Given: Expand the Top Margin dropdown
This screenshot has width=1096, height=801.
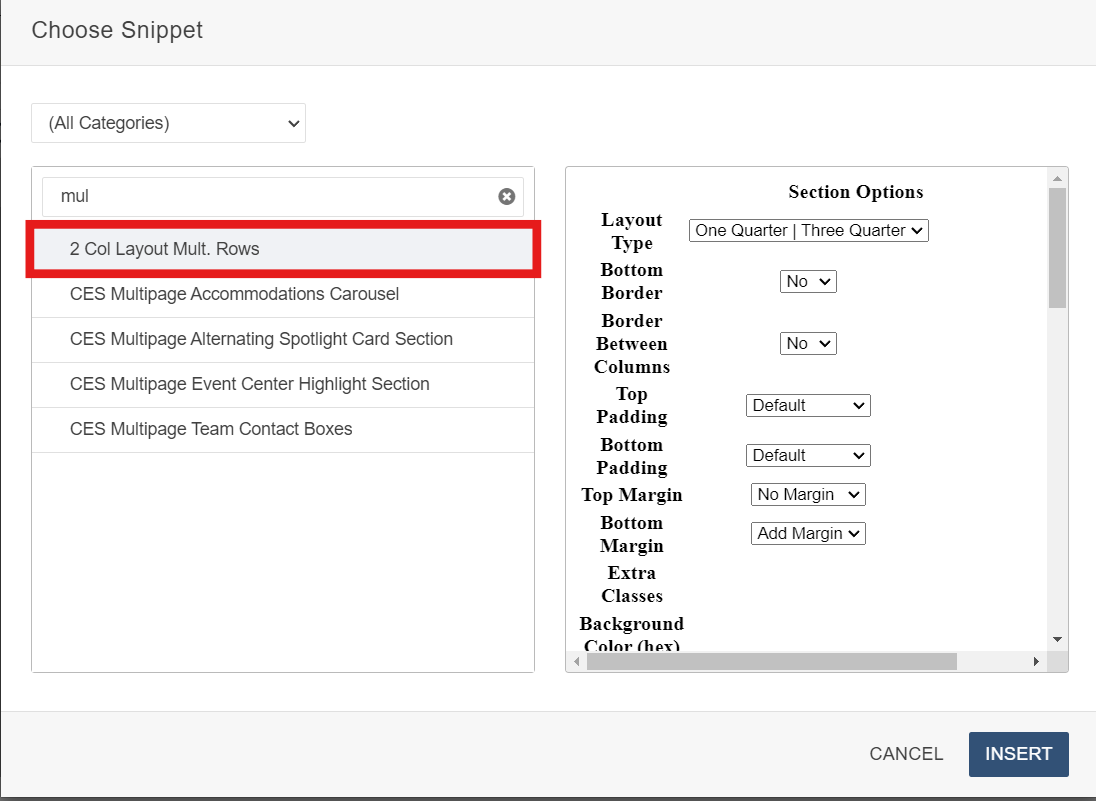Looking at the screenshot, I should pyautogui.click(x=807, y=494).
